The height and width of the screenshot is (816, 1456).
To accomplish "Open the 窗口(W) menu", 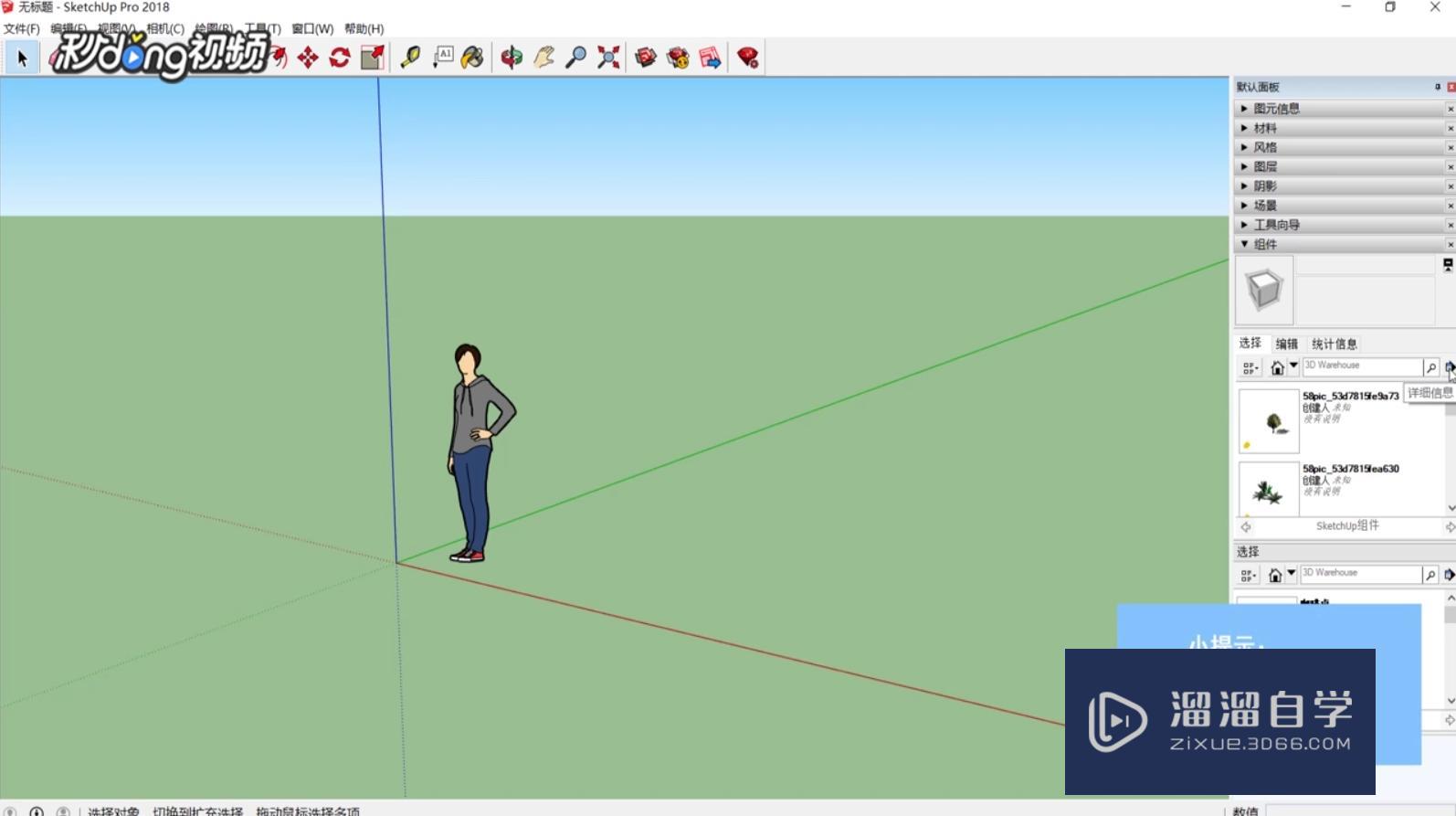I will (312, 29).
